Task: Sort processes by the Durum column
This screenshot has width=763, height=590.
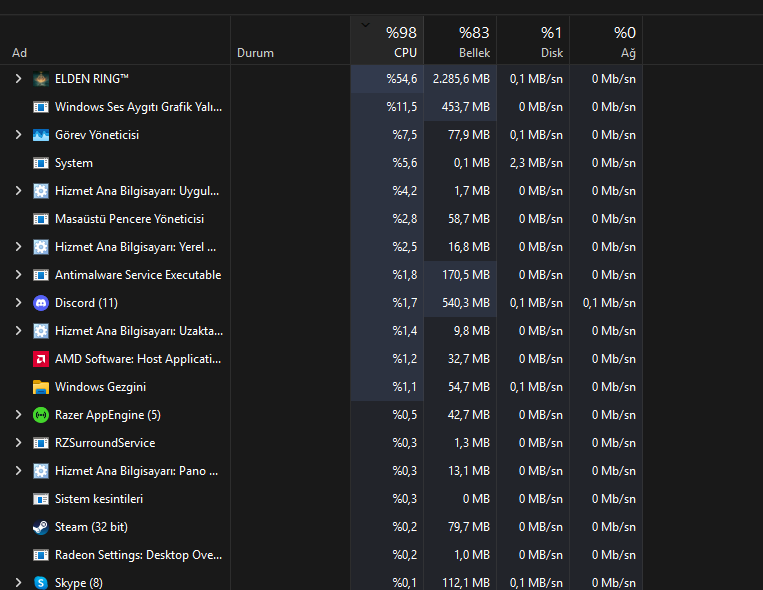Action: tap(291, 40)
